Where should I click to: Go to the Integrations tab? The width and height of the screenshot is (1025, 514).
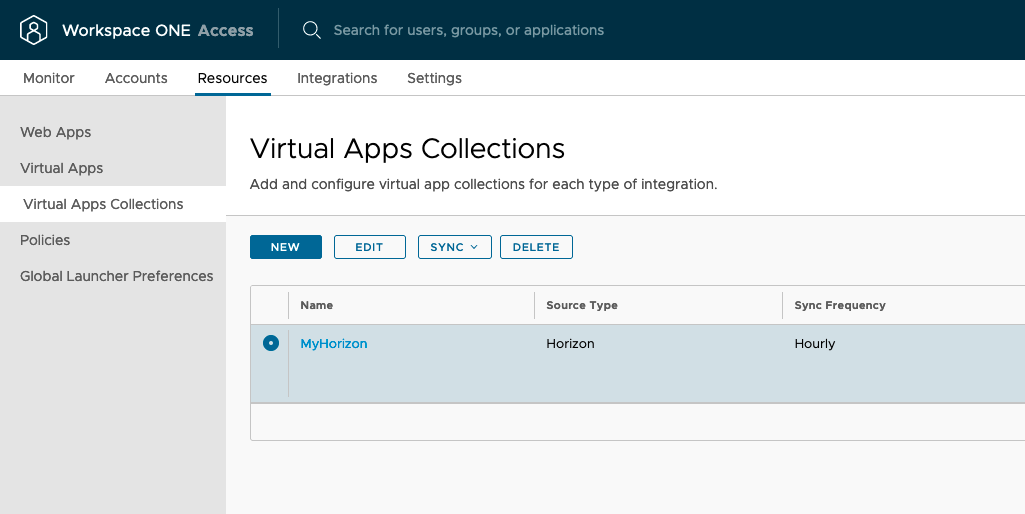click(337, 78)
